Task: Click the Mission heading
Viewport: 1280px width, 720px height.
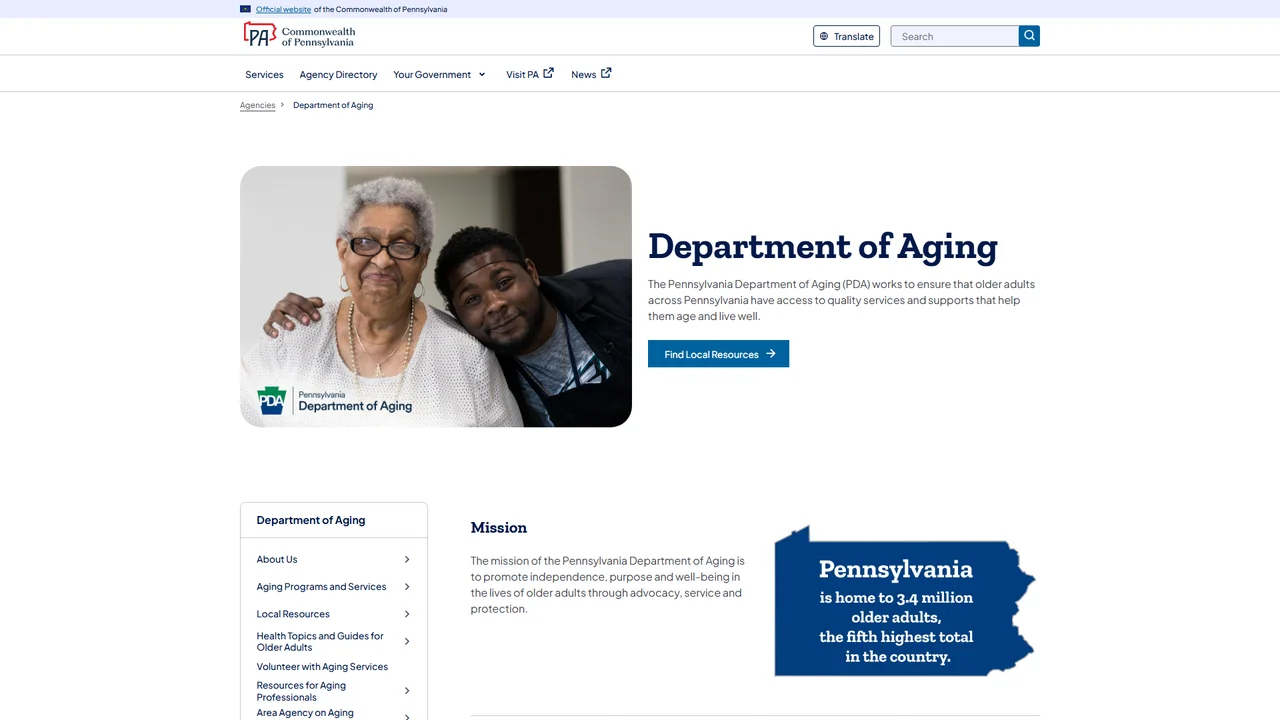Action: coord(499,527)
